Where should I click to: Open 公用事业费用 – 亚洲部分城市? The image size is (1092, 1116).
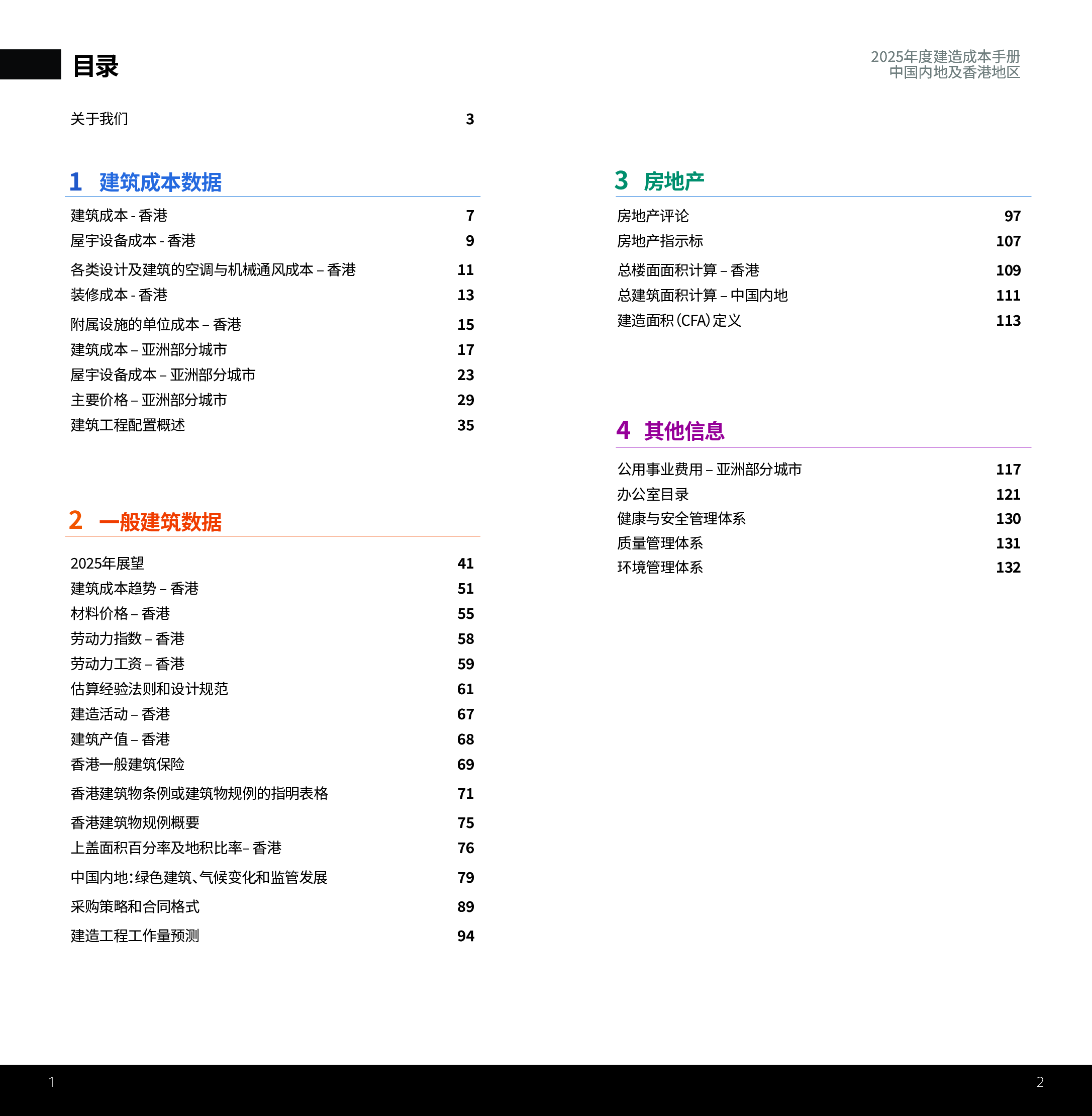point(710,470)
